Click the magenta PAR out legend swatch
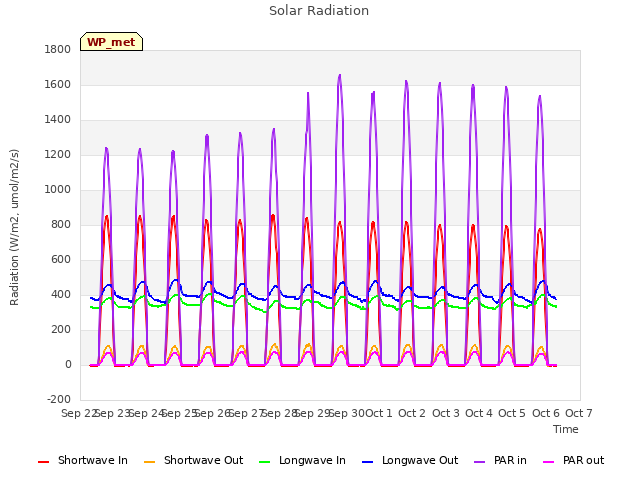640x480 pixels. tap(549, 462)
